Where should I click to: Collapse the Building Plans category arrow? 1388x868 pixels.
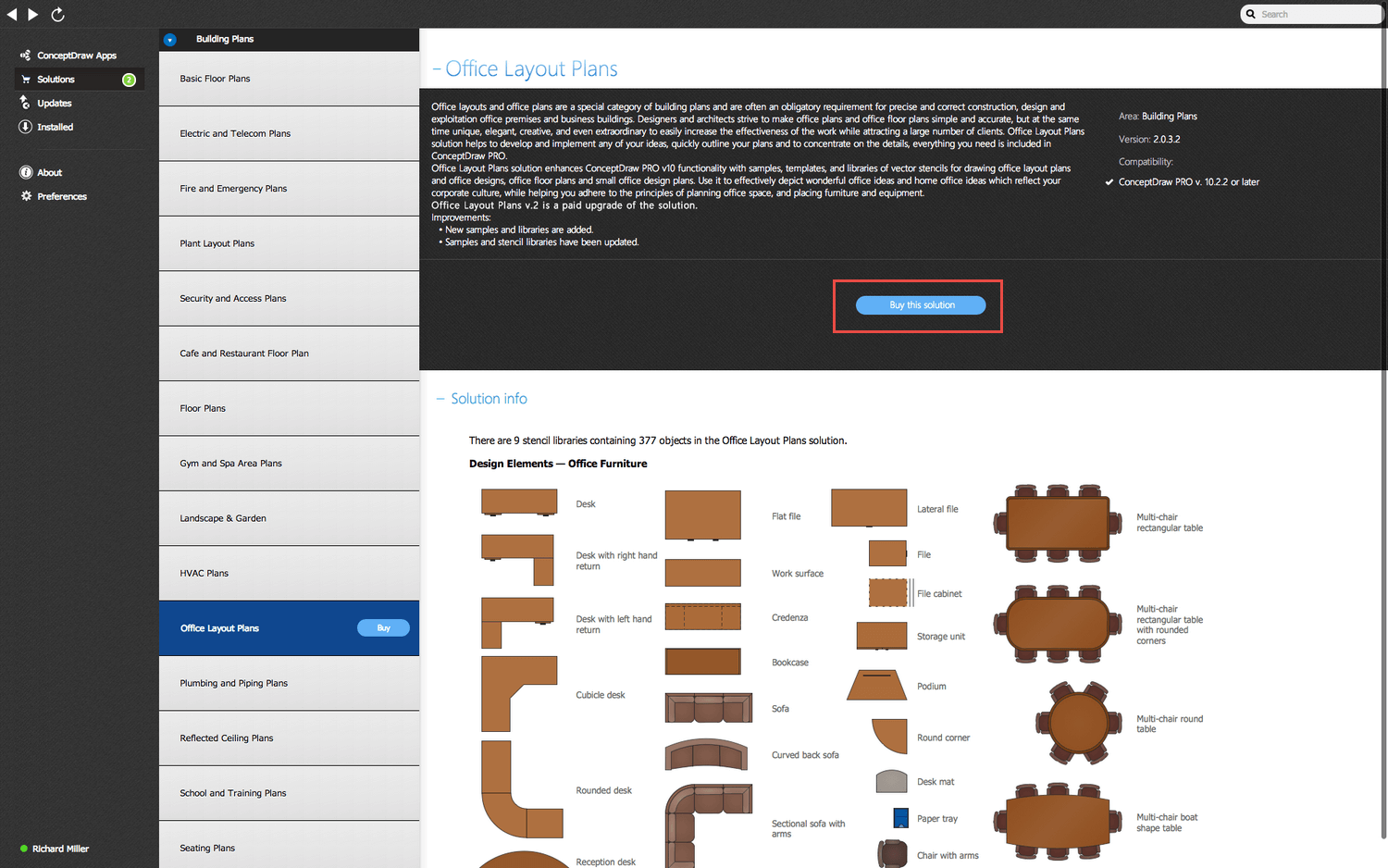click(x=169, y=40)
